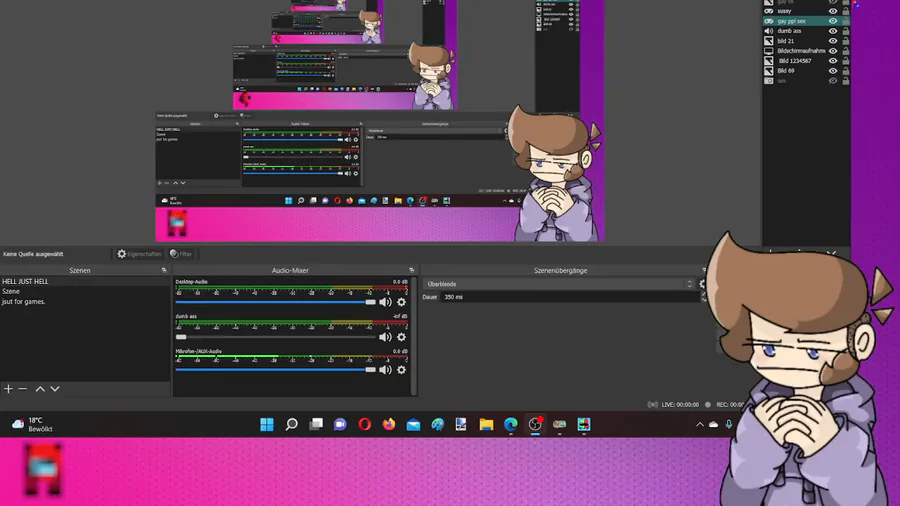This screenshot has width=900, height=506.
Task: Open Desktop-Audio settings gear in the mixer
Action: [x=401, y=302]
